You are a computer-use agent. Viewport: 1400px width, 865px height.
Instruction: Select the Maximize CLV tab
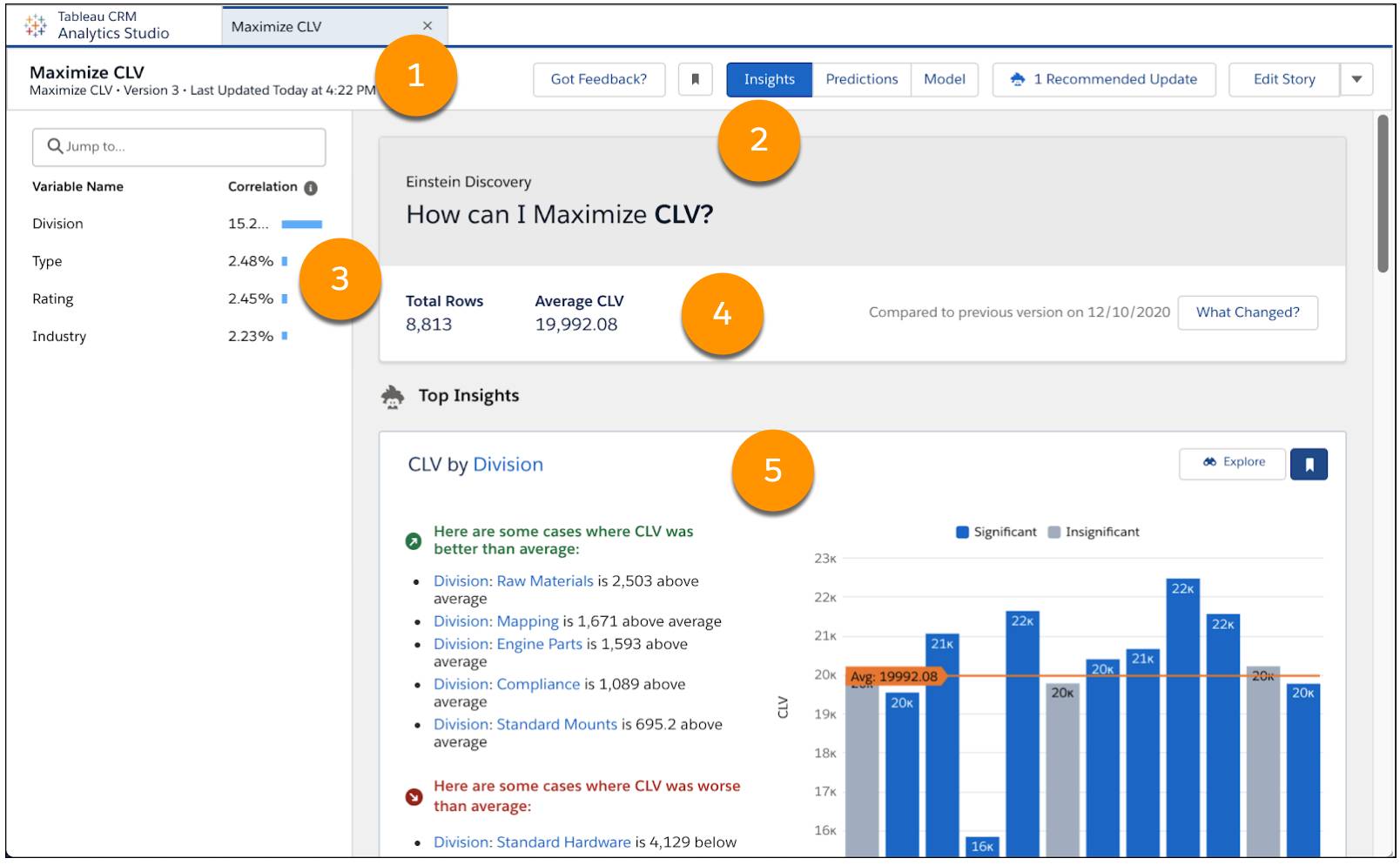(x=335, y=26)
